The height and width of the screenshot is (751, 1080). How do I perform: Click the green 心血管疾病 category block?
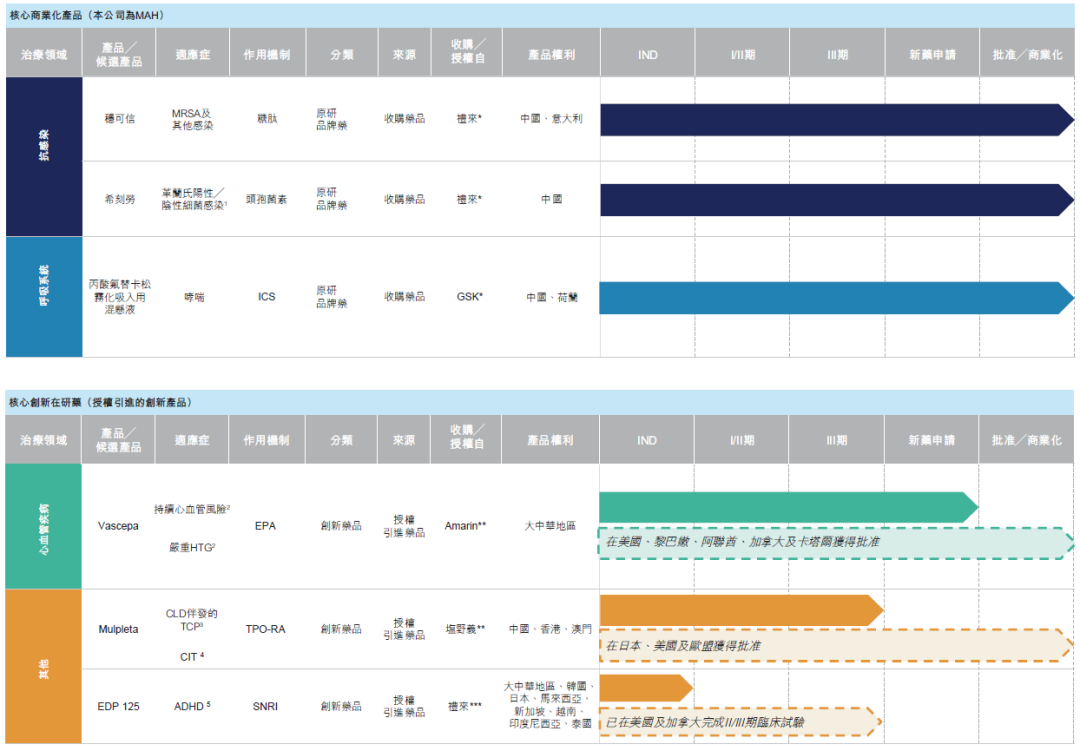pos(44,526)
